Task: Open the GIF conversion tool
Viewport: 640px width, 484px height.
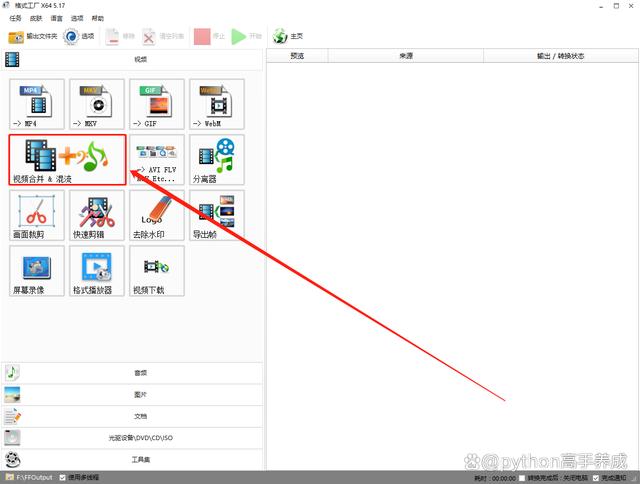Action: point(157,104)
